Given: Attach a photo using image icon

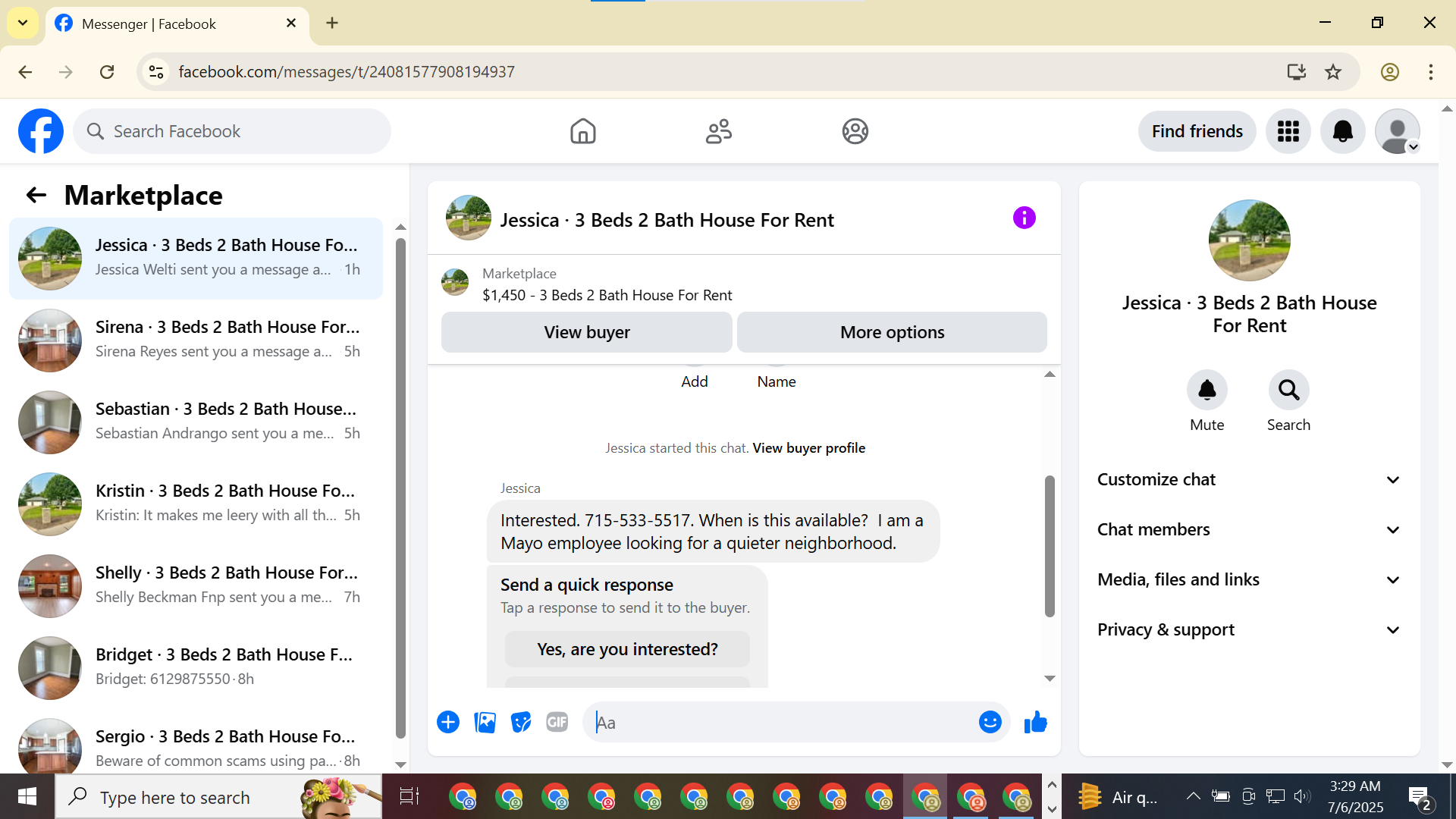Looking at the screenshot, I should click(x=485, y=722).
